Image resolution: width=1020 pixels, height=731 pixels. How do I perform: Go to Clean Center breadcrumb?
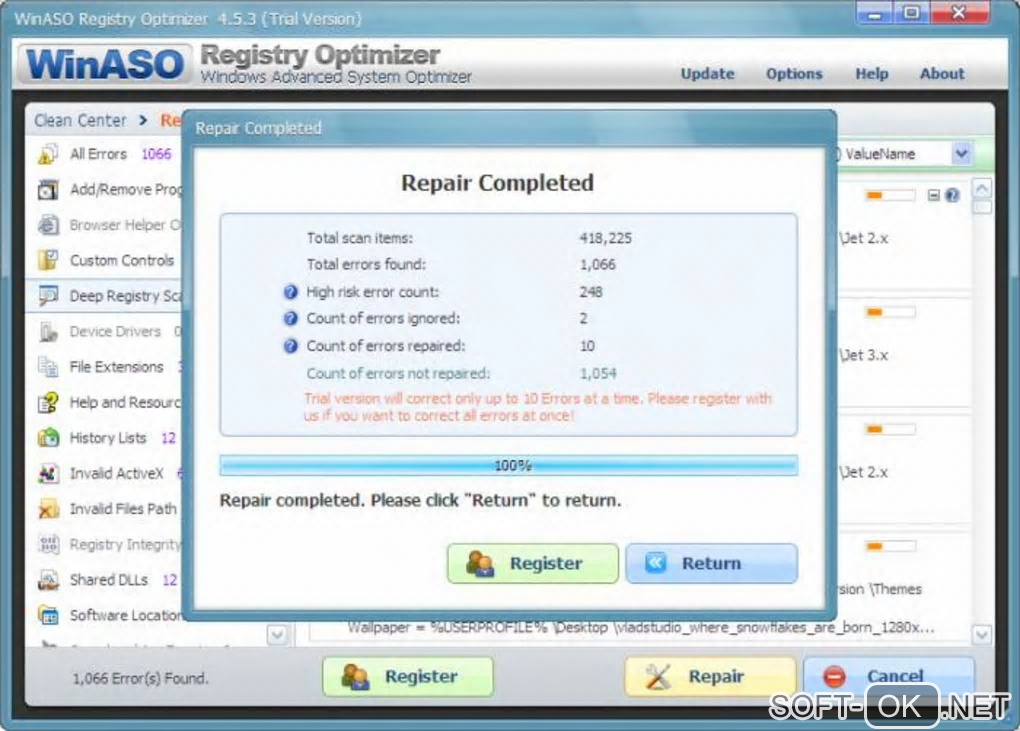[80, 120]
